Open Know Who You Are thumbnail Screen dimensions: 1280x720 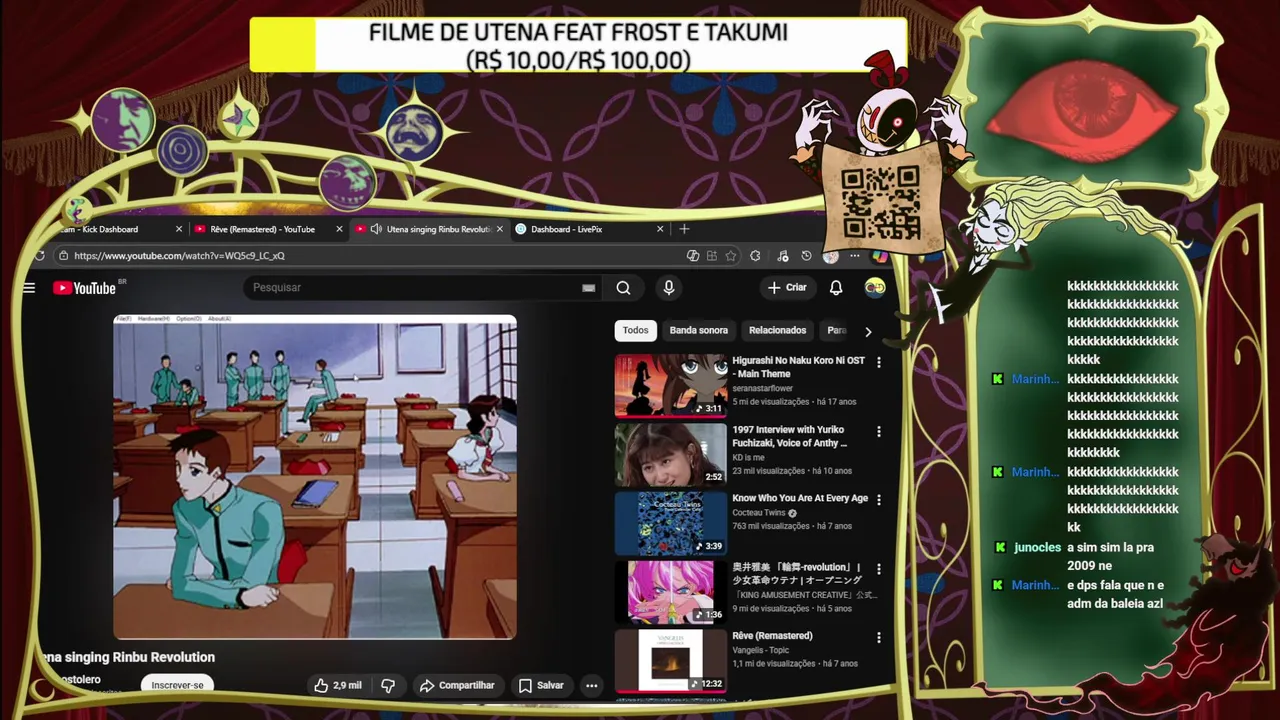pyautogui.click(x=670, y=523)
